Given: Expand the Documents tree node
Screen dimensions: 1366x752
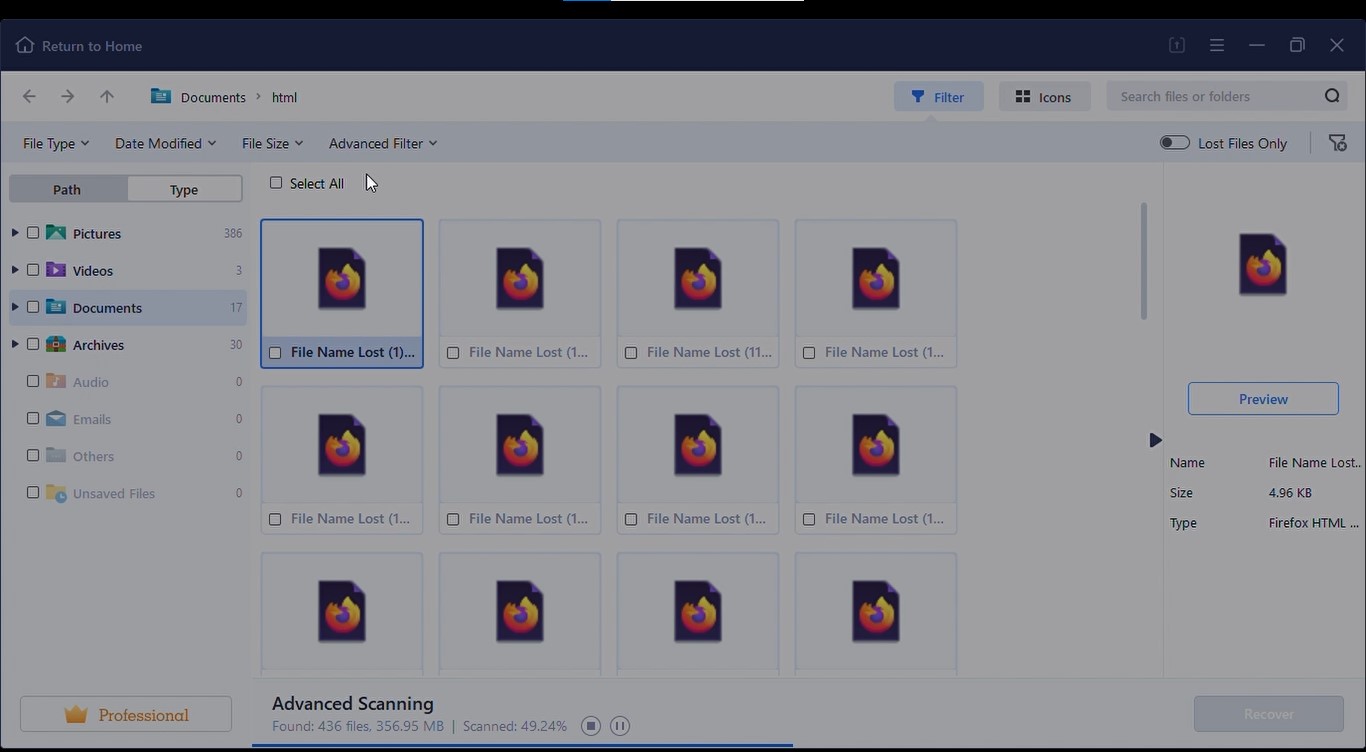Looking at the screenshot, I should click(14, 307).
